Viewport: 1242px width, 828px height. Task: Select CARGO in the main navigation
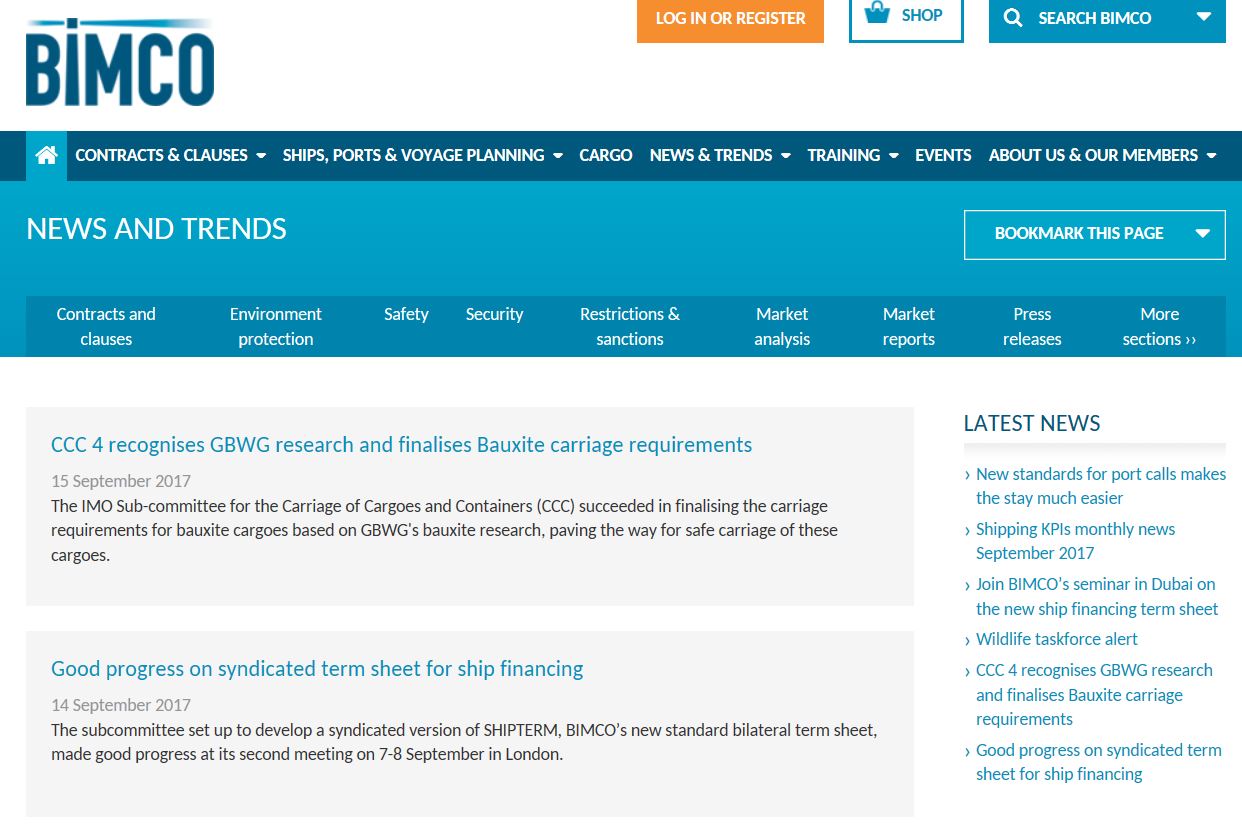point(605,155)
